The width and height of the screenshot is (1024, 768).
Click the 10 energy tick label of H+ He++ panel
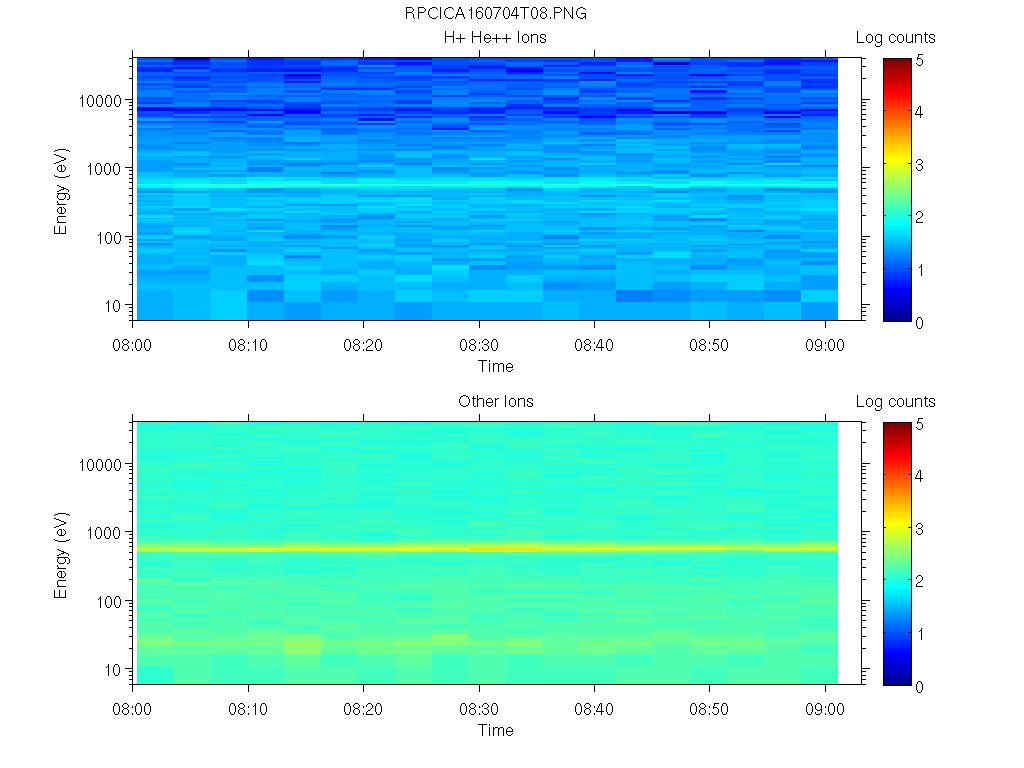113,306
